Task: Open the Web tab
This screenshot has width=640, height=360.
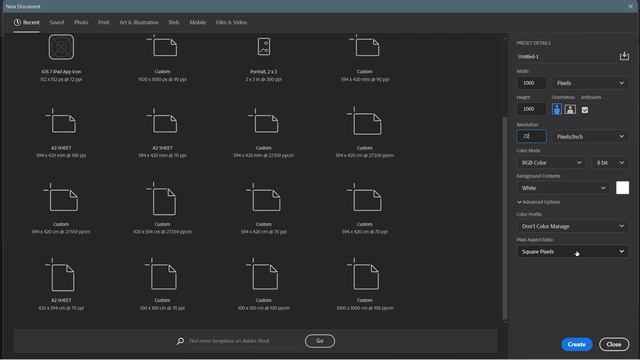Action: (174, 22)
